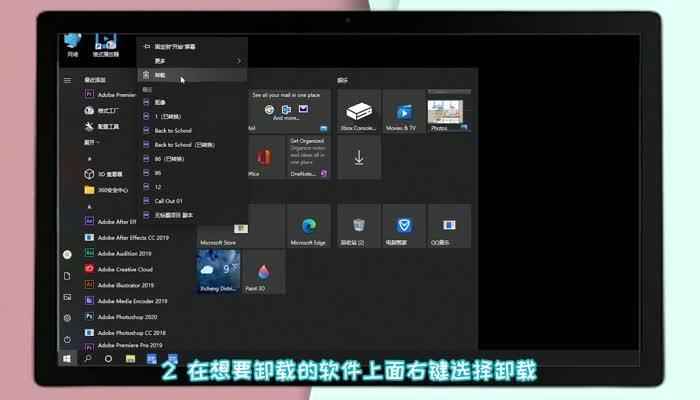Expand the Start menu hamburger navigation
This screenshot has width=700, height=400.
[x=67, y=80]
